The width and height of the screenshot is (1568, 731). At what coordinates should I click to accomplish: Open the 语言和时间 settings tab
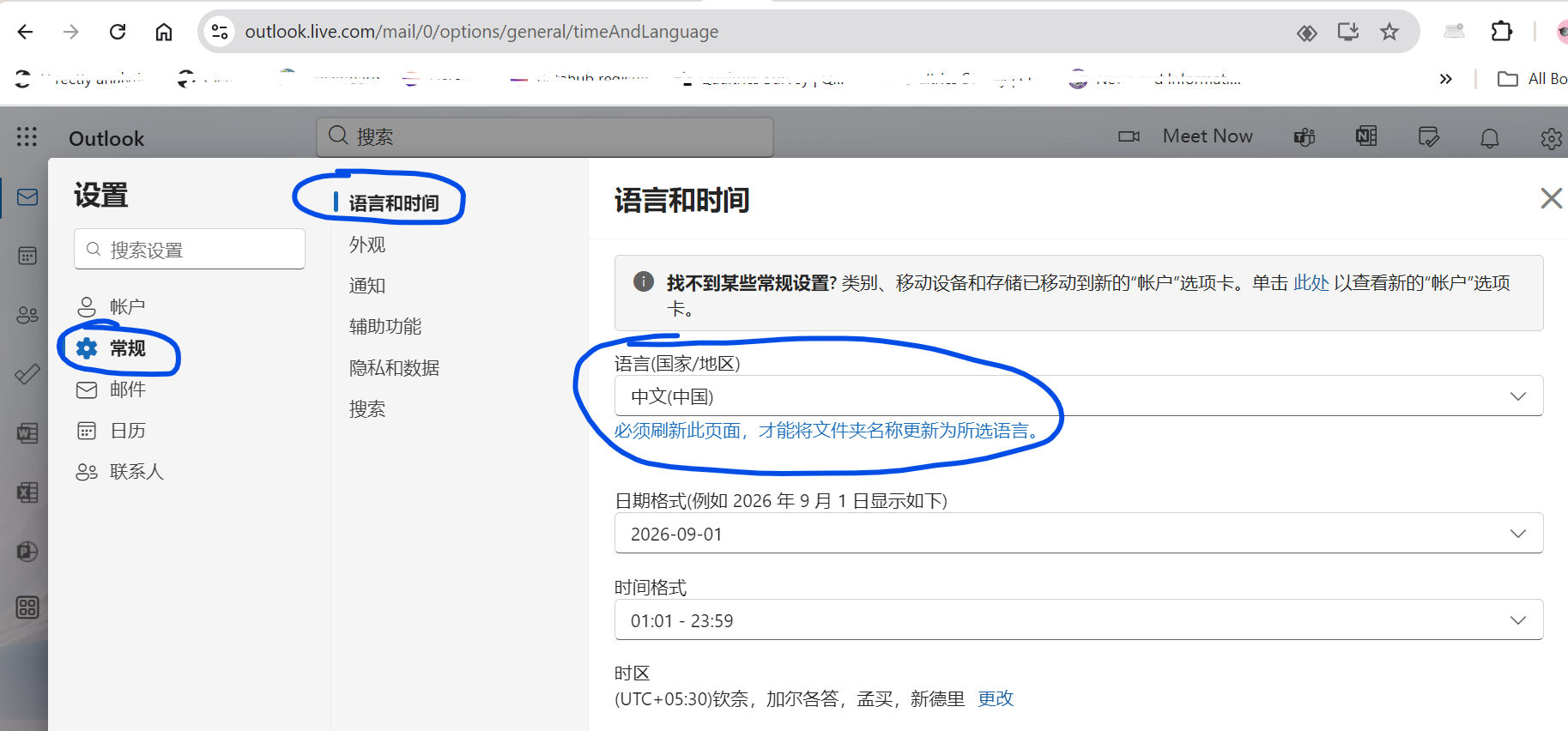click(394, 203)
